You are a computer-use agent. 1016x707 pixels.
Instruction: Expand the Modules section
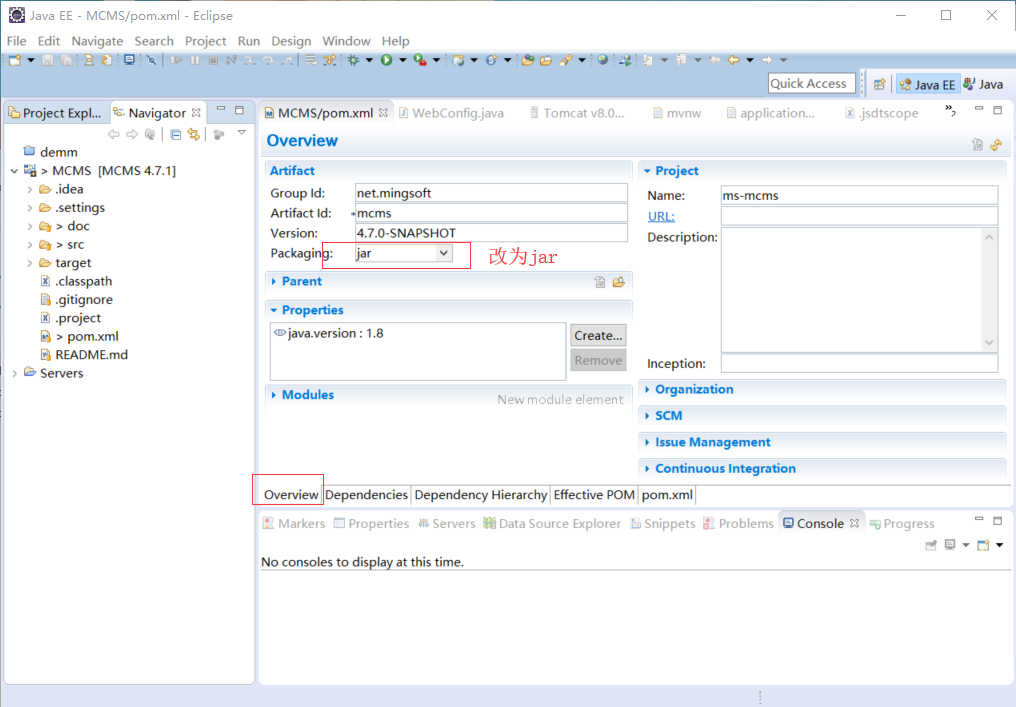coord(273,395)
